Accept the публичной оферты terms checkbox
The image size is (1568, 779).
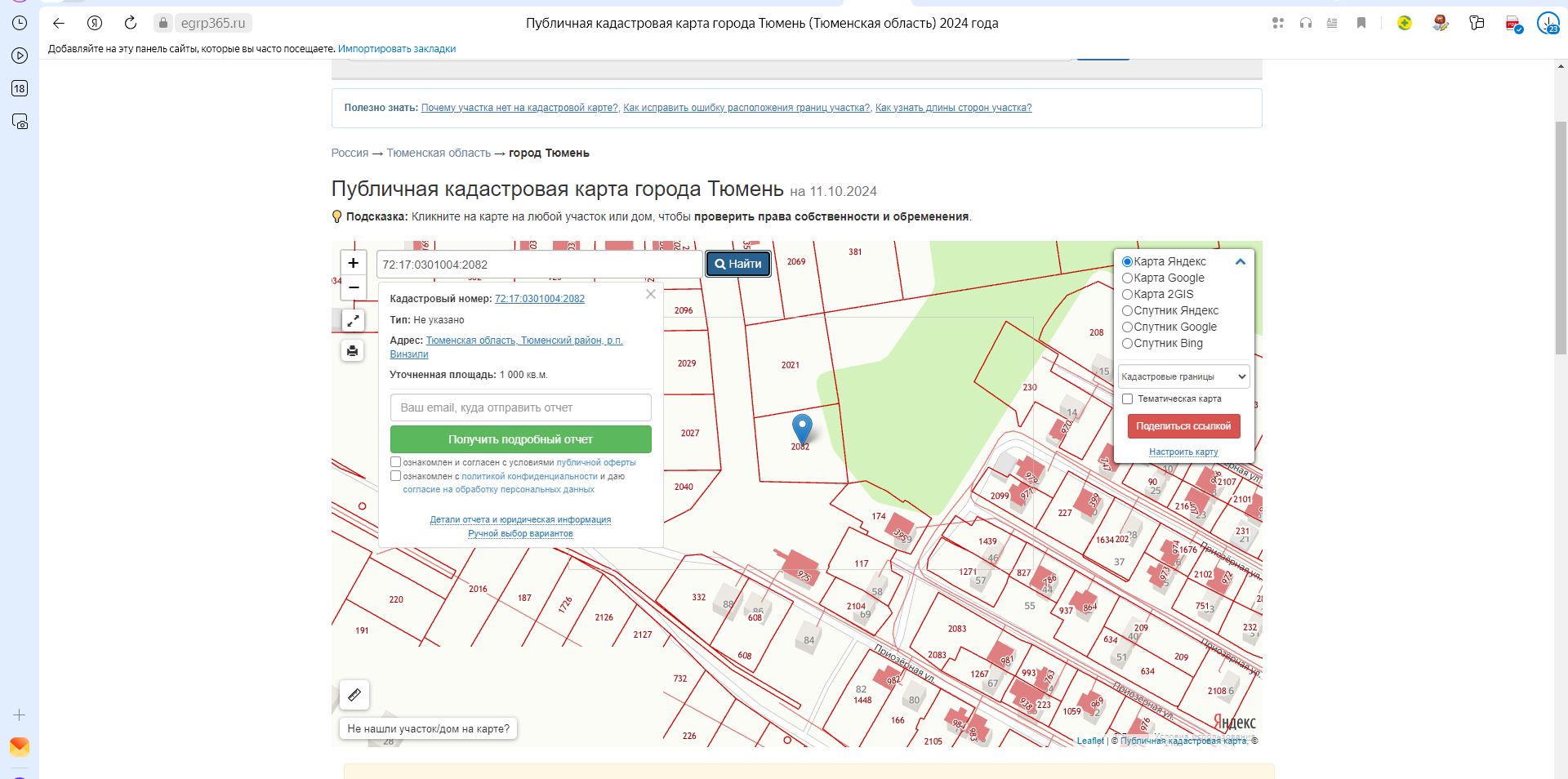(396, 462)
